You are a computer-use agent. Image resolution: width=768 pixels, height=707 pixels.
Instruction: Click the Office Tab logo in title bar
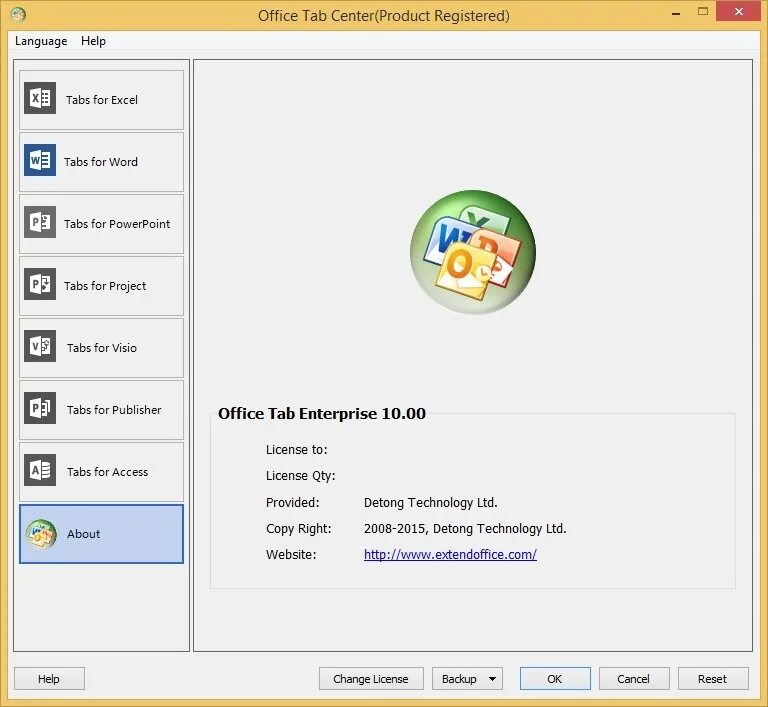pyautogui.click(x=18, y=15)
